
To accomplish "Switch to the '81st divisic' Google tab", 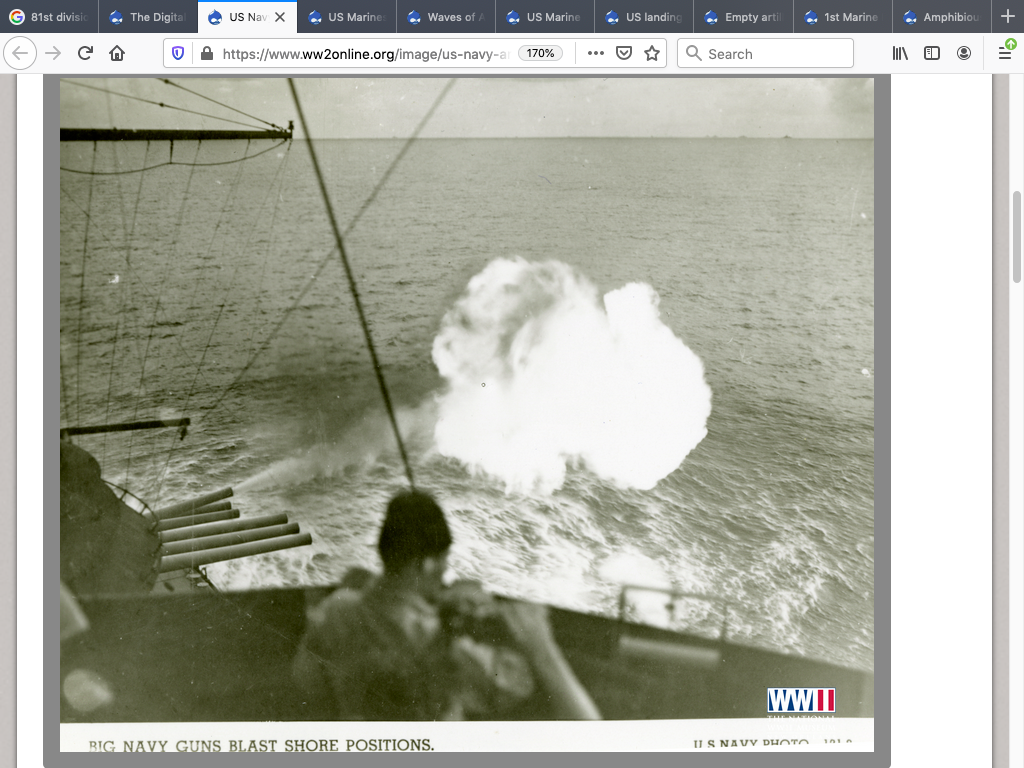I will pyautogui.click(x=50, y=17).
